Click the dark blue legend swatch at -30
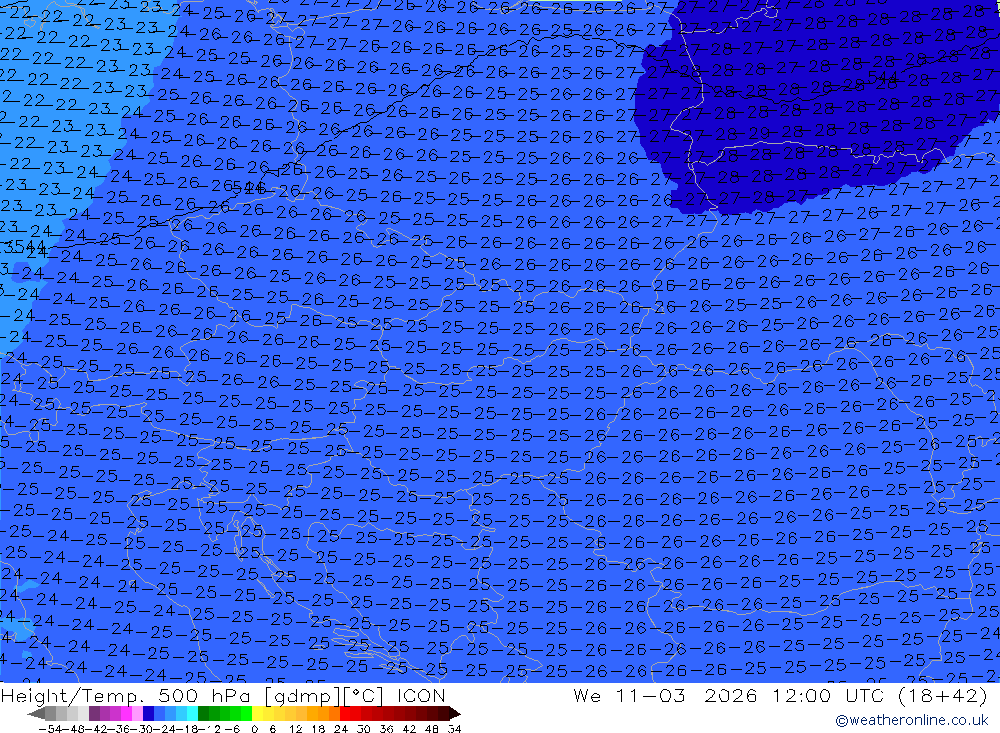Screen dimensions: 1000x733 coord(149,713)
